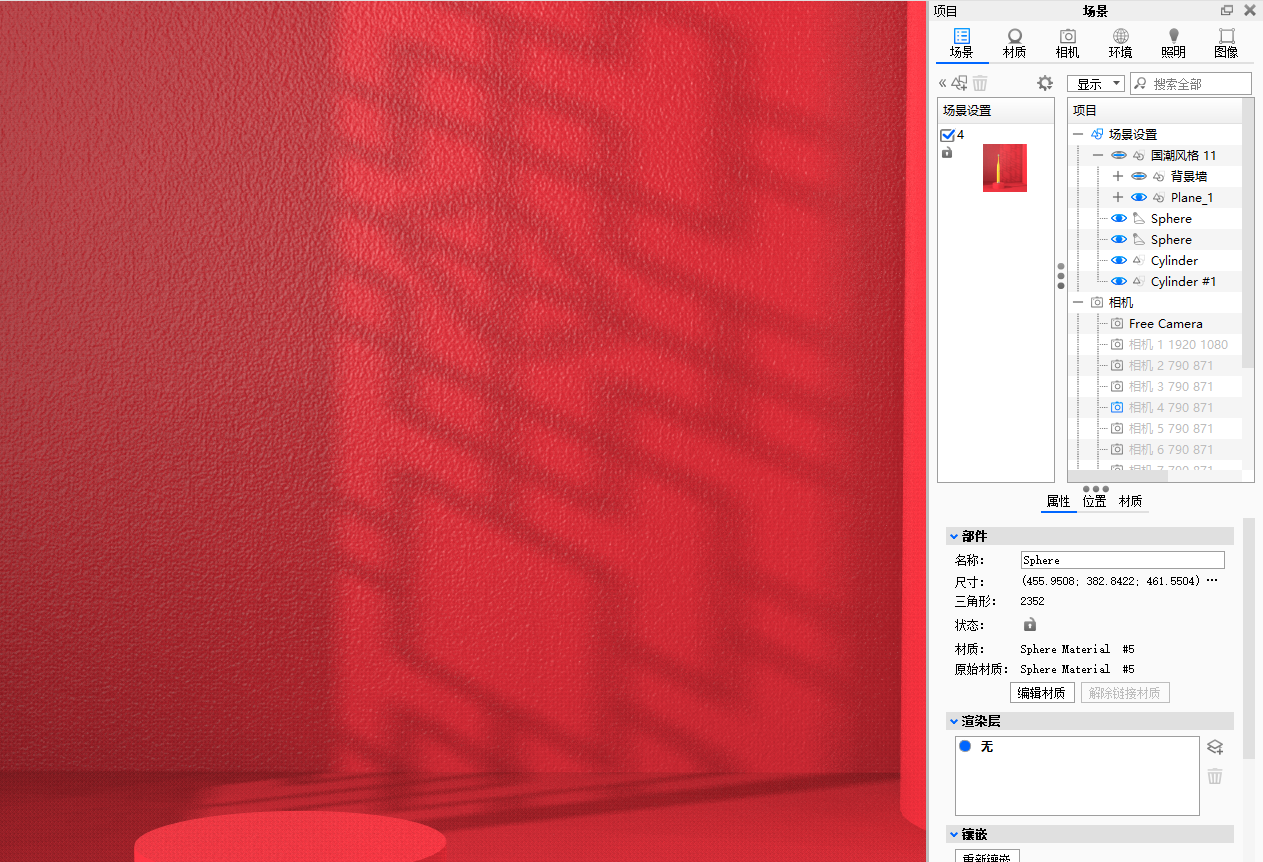Open the 环境 tab
The width and height of the screenshot is (1263, 862).
point(1121,44)
